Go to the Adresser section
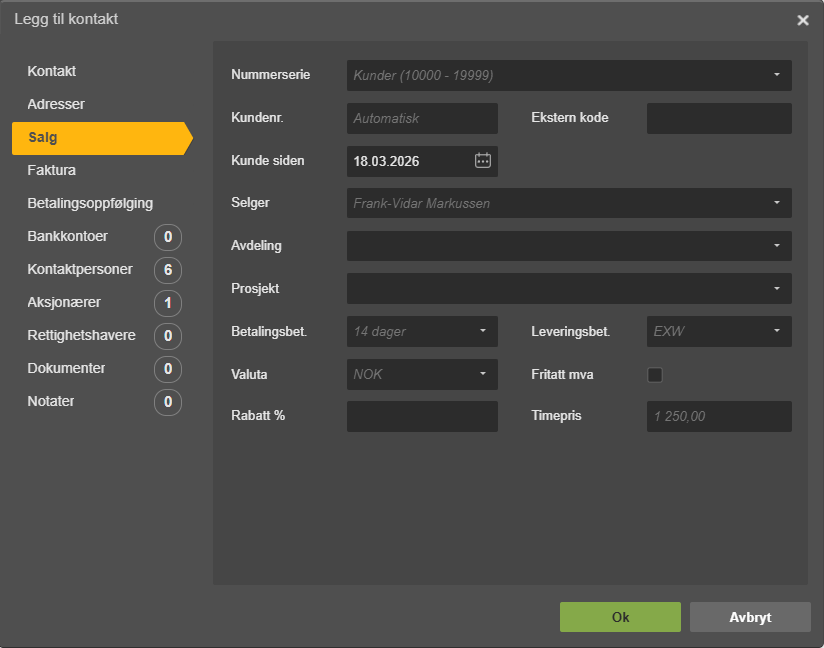Viewport: 824px width, 648px height. (x=56, y=104)
